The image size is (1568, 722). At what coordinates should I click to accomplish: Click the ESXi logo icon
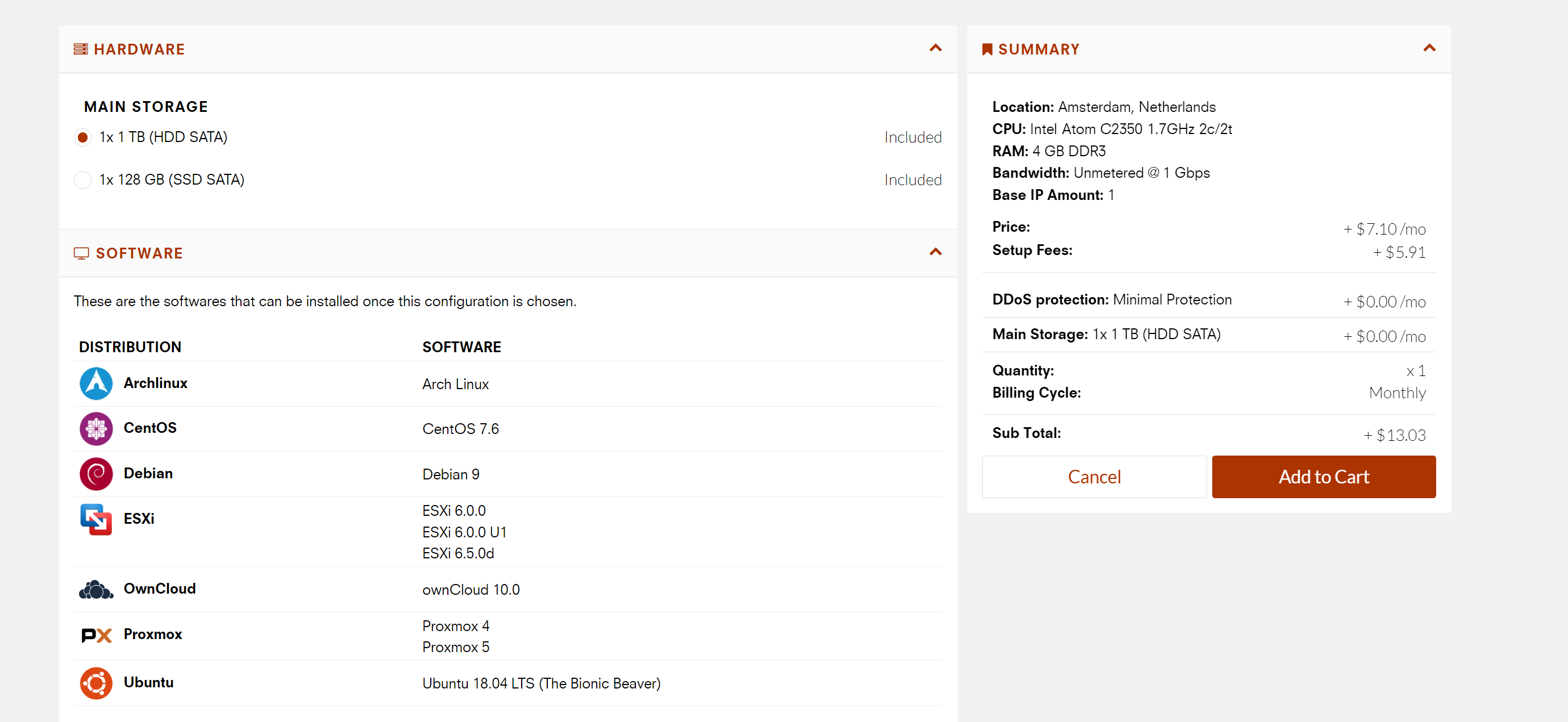pos(95,519)
